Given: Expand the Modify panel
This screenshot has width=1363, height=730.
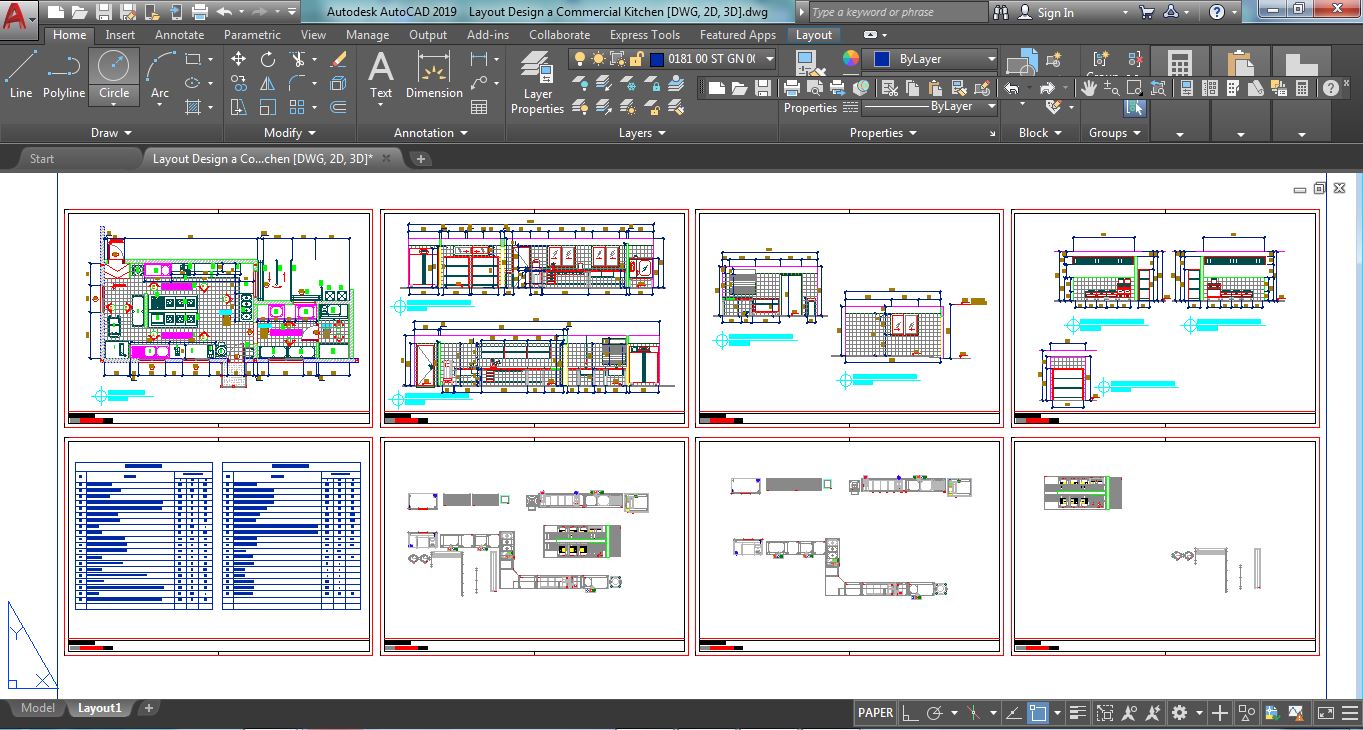Looking at the screenshot, I should [290, 132].
